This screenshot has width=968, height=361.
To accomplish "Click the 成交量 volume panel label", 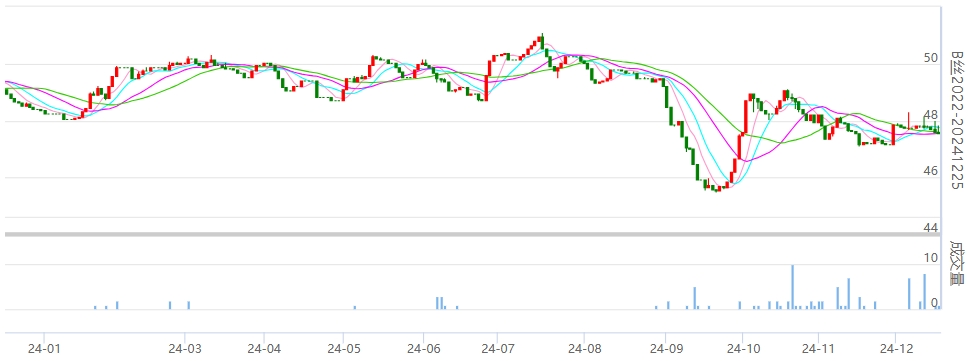I will 956,263.
